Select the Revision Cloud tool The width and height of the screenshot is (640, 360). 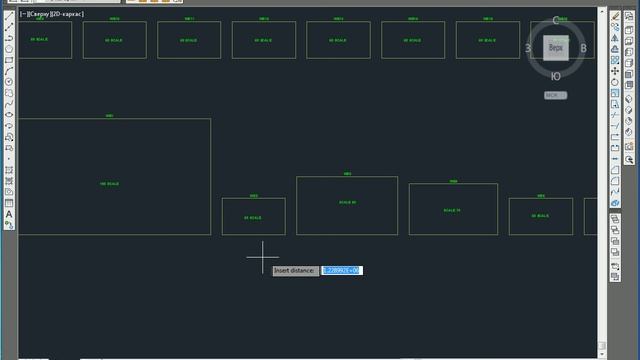click(x=9, y=93)
